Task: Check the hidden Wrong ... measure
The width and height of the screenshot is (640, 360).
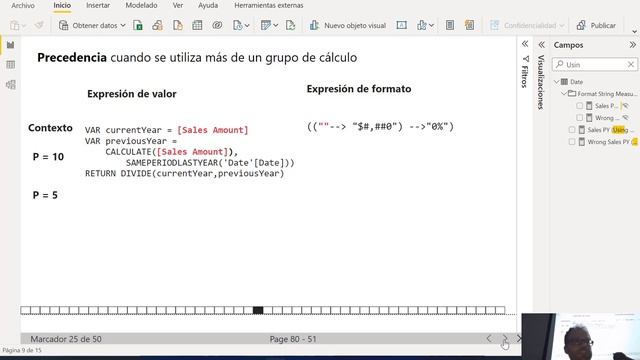Action: click(x=579, y=118)
